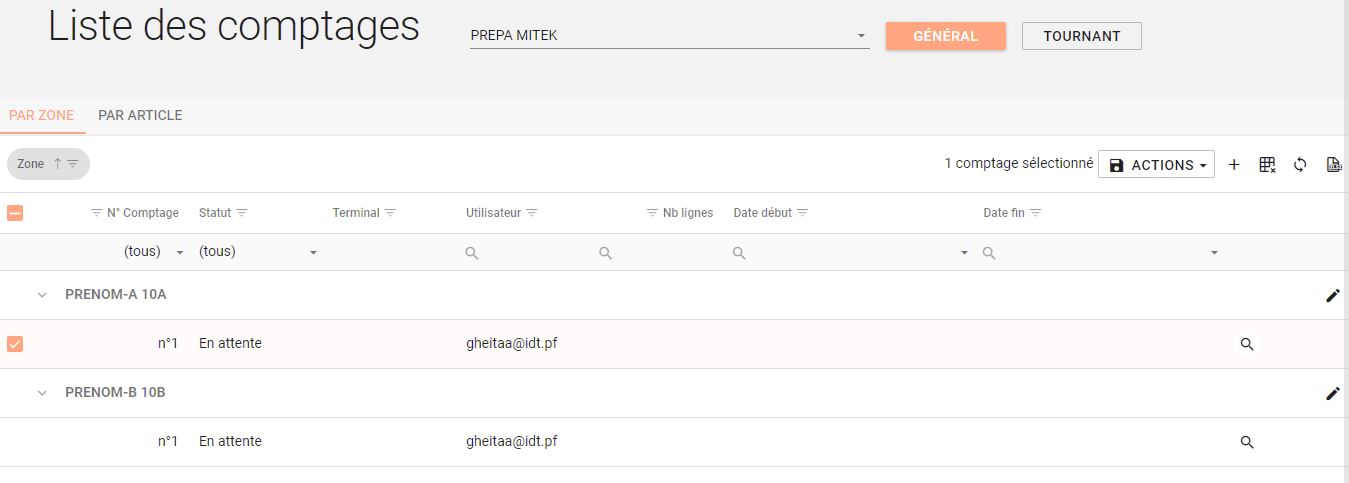
Task: Click the clear-grid table icon in toolbar
Action: click(1267, 165)
